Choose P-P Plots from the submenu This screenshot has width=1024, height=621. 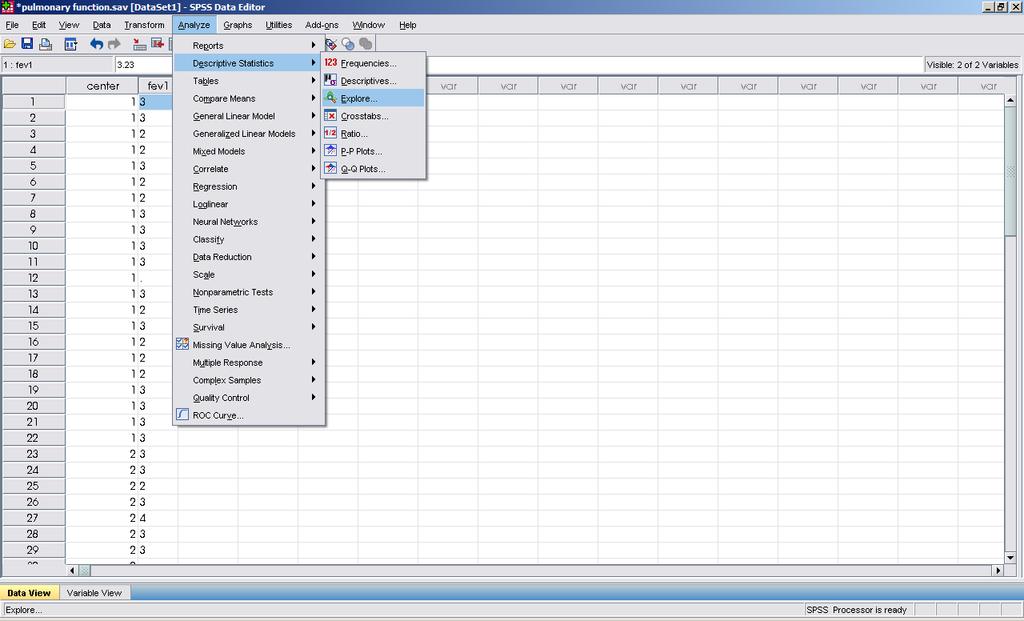click(x=373, y=151)
